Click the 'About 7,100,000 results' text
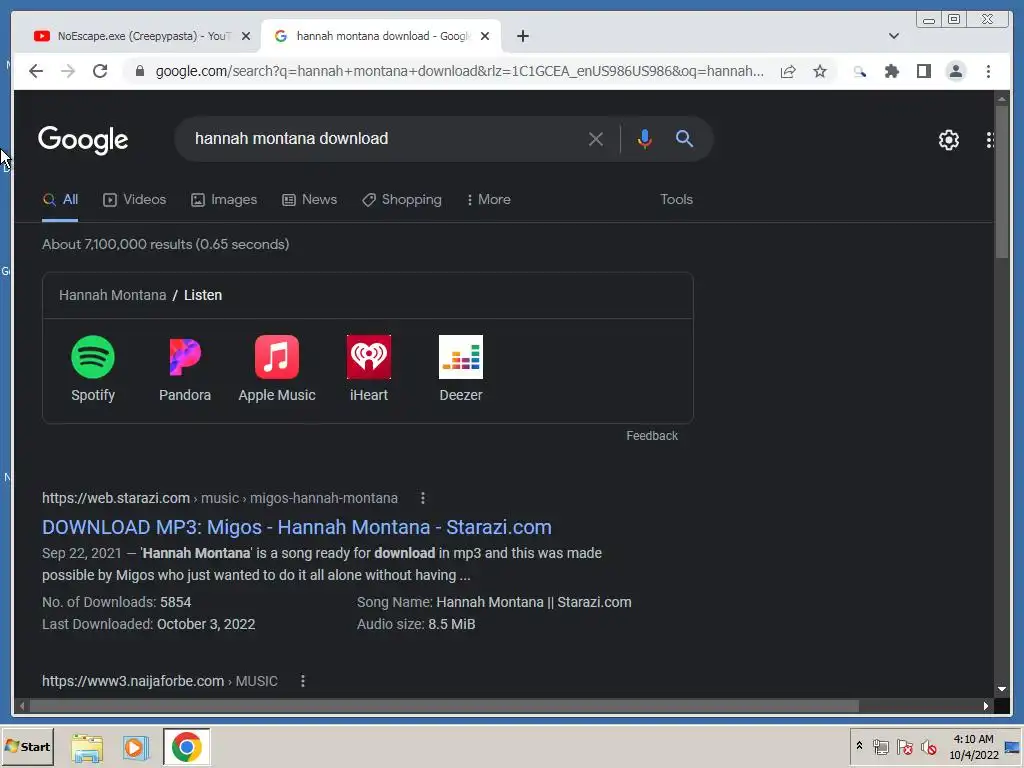1024x768 pixels. pos(165,244)
